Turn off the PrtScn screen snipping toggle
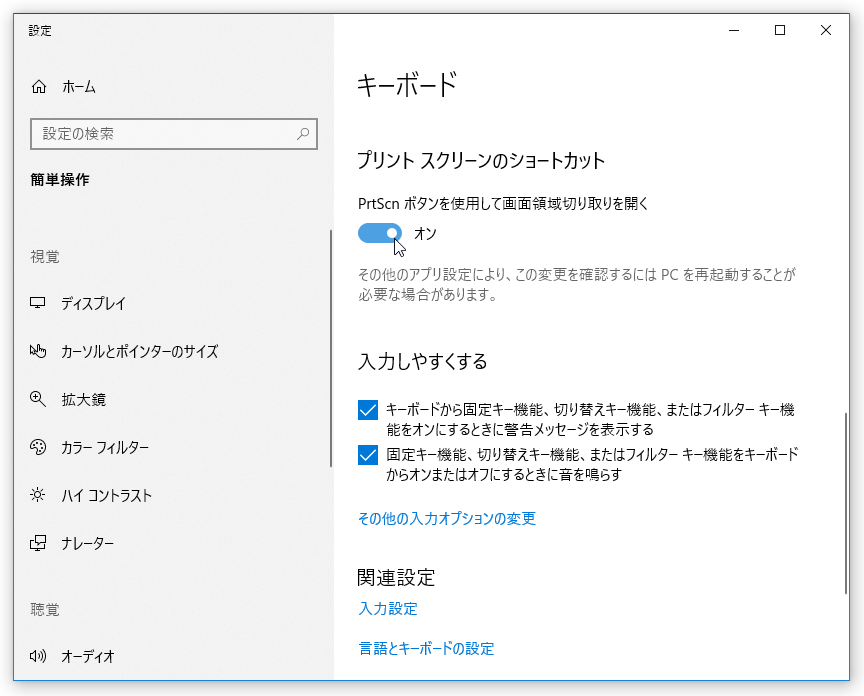This screenshot has width=864, height=696. 380,233
